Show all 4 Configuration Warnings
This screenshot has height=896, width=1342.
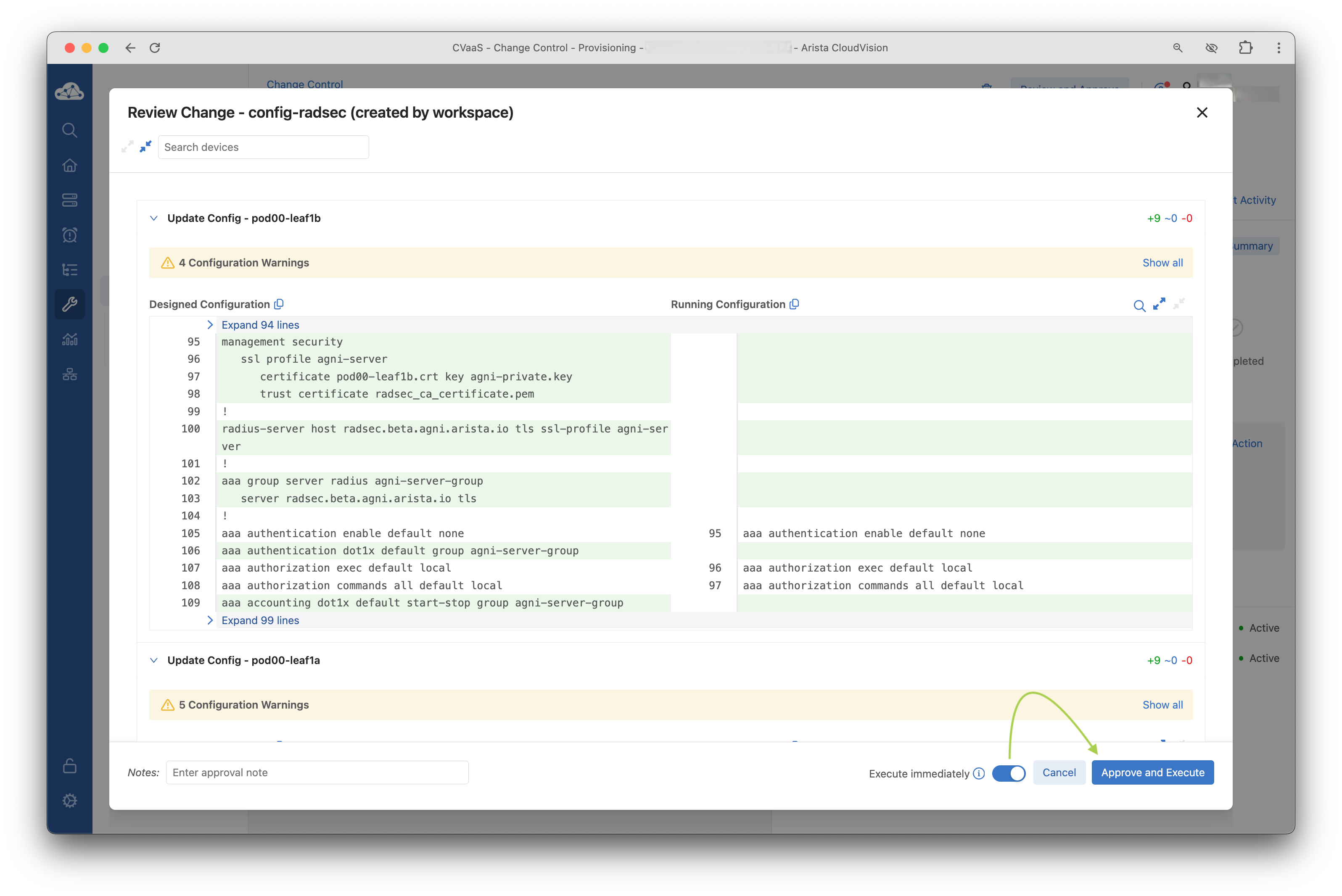click(1162, 263)
